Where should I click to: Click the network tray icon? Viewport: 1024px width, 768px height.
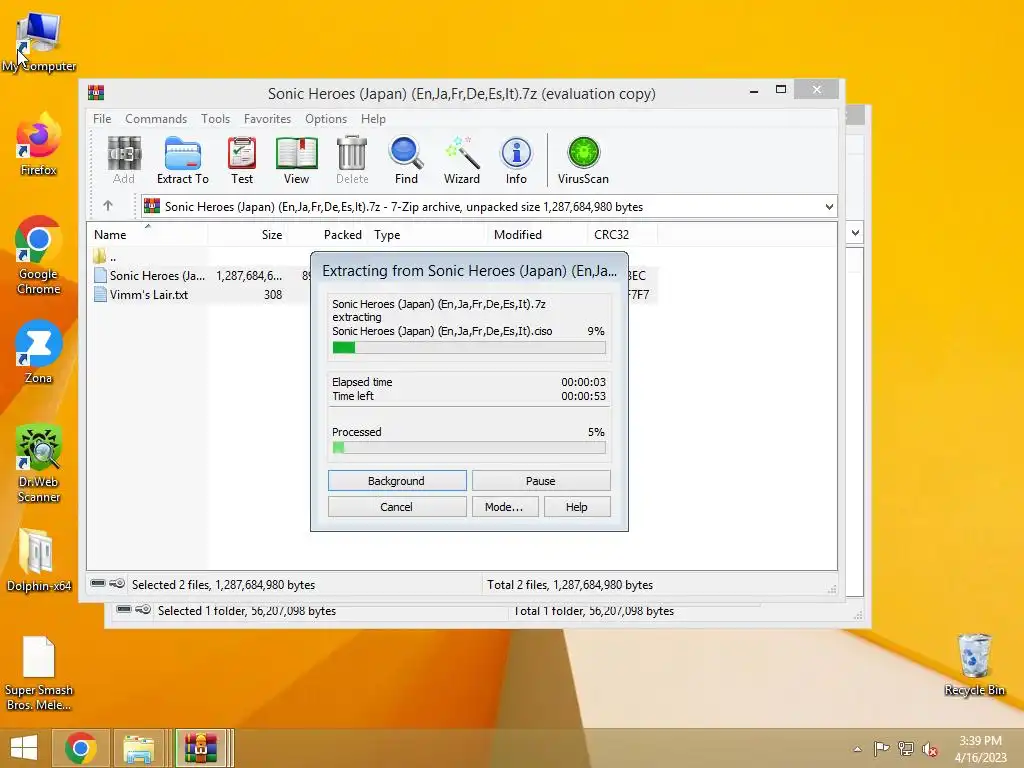906,749
